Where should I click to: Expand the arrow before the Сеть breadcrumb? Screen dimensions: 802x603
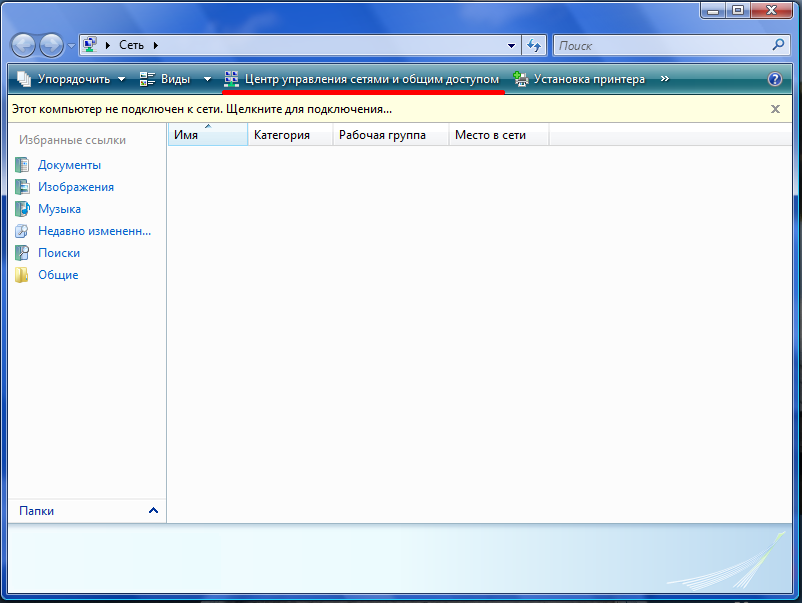point(107,45)
